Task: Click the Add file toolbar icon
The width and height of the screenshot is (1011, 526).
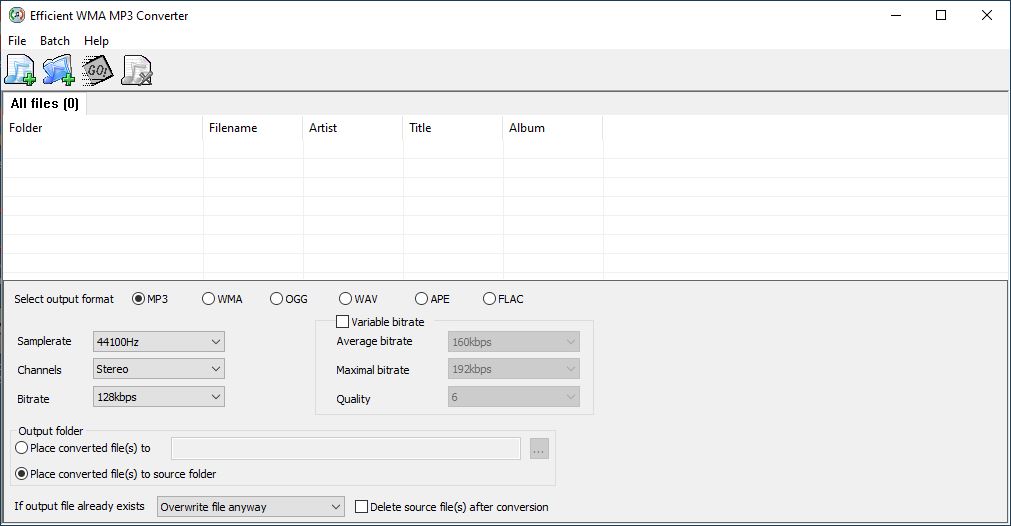Action: click(20, 70)
